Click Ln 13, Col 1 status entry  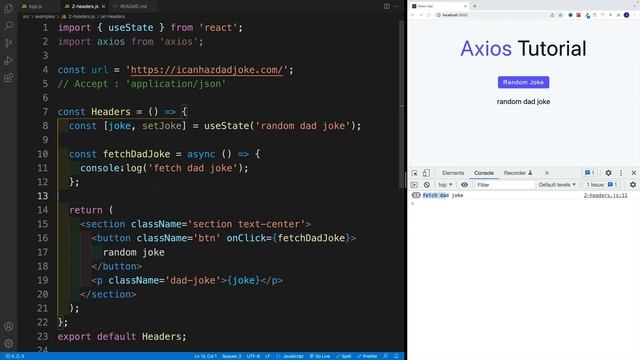[x=206, y=356]
